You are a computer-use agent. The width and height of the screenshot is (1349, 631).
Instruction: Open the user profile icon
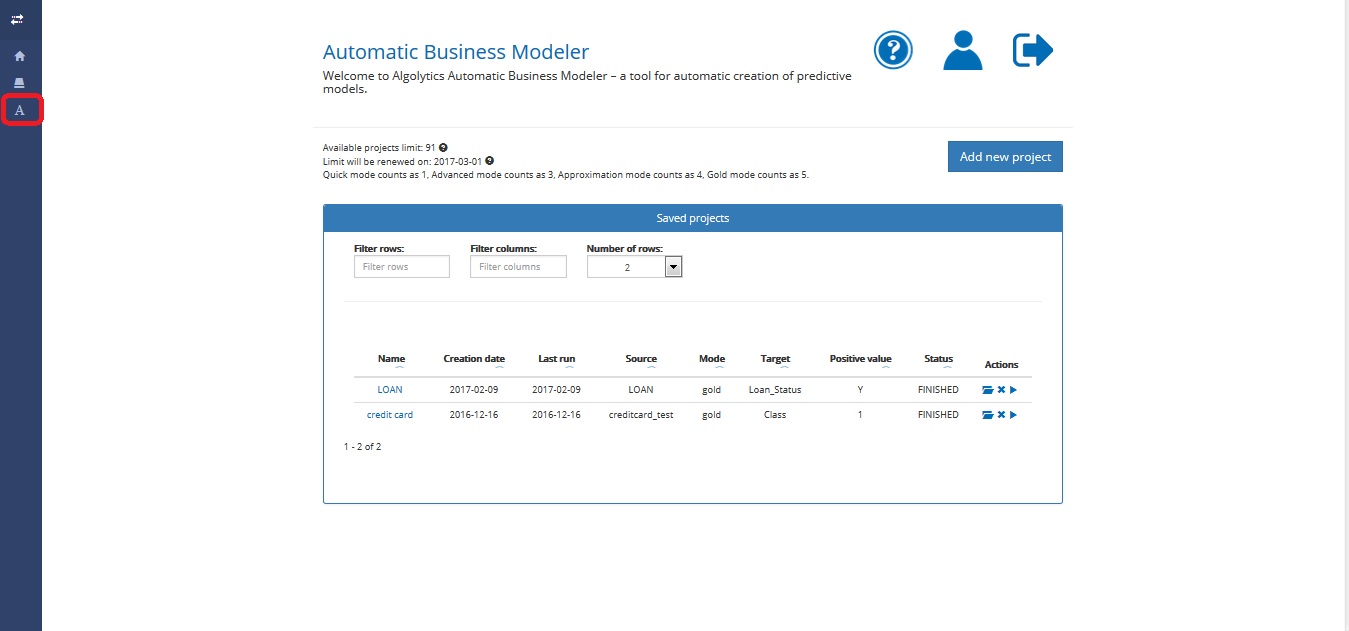pyautogui.click(x=962, y=50)
